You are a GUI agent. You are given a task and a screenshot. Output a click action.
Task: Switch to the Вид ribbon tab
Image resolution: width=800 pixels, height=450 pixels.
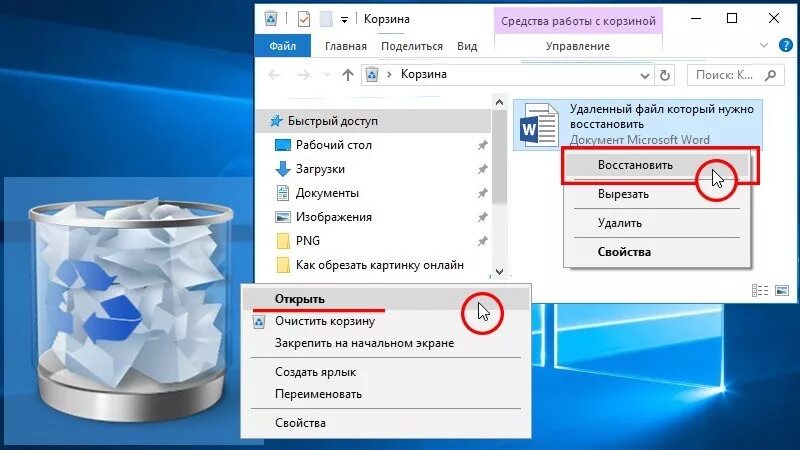pos(467,46)
